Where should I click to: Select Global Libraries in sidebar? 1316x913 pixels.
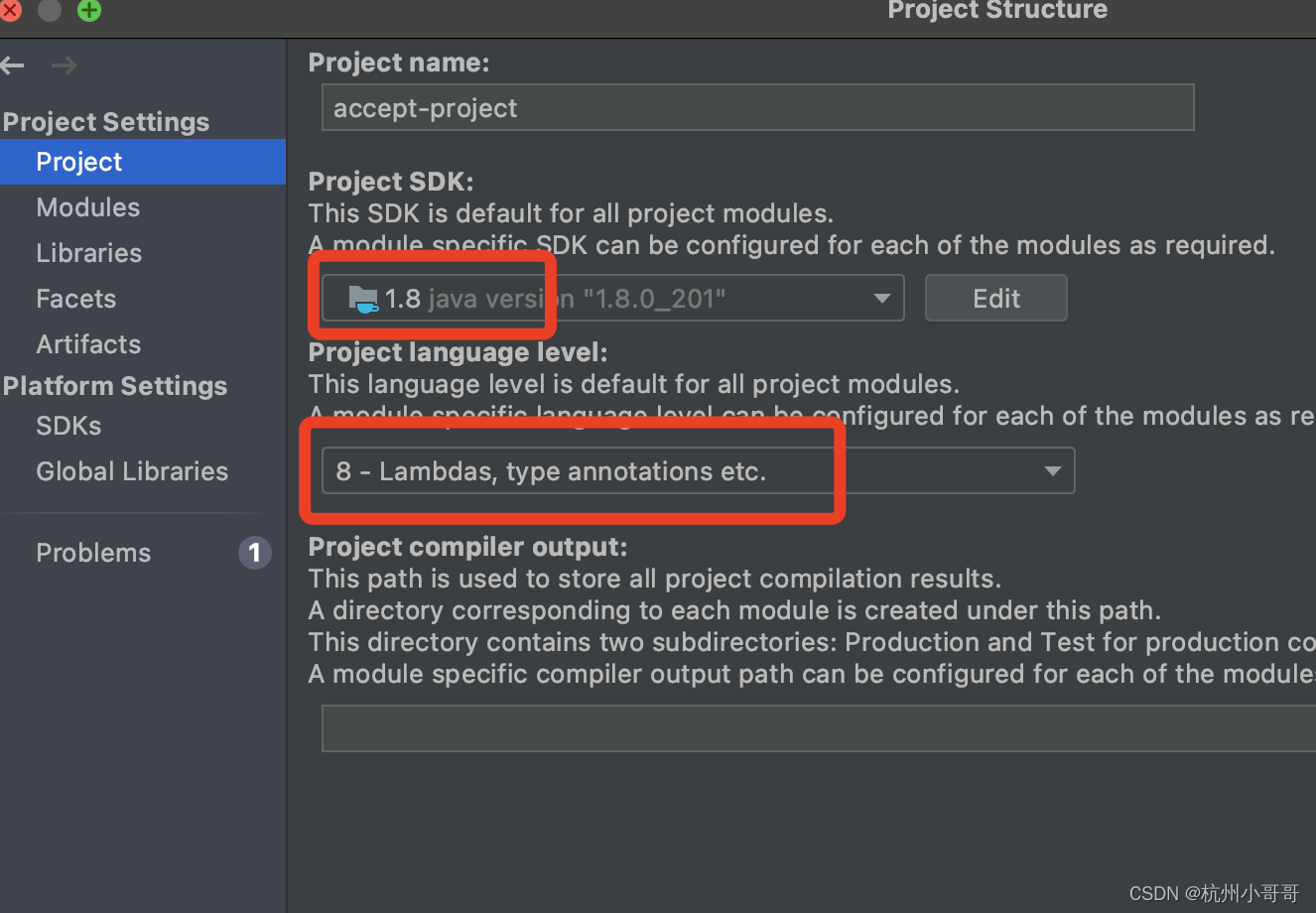tap(132, 471)
